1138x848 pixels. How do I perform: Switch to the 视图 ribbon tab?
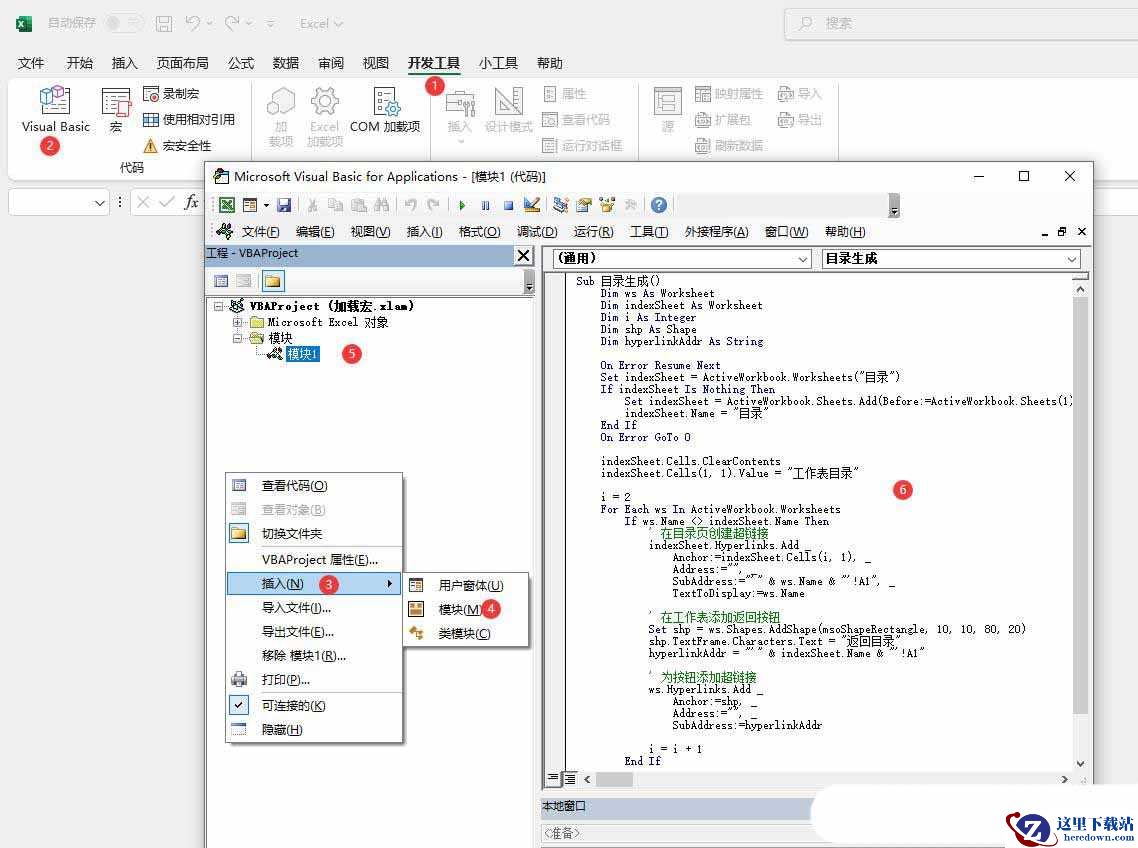[x=375, y=63]
